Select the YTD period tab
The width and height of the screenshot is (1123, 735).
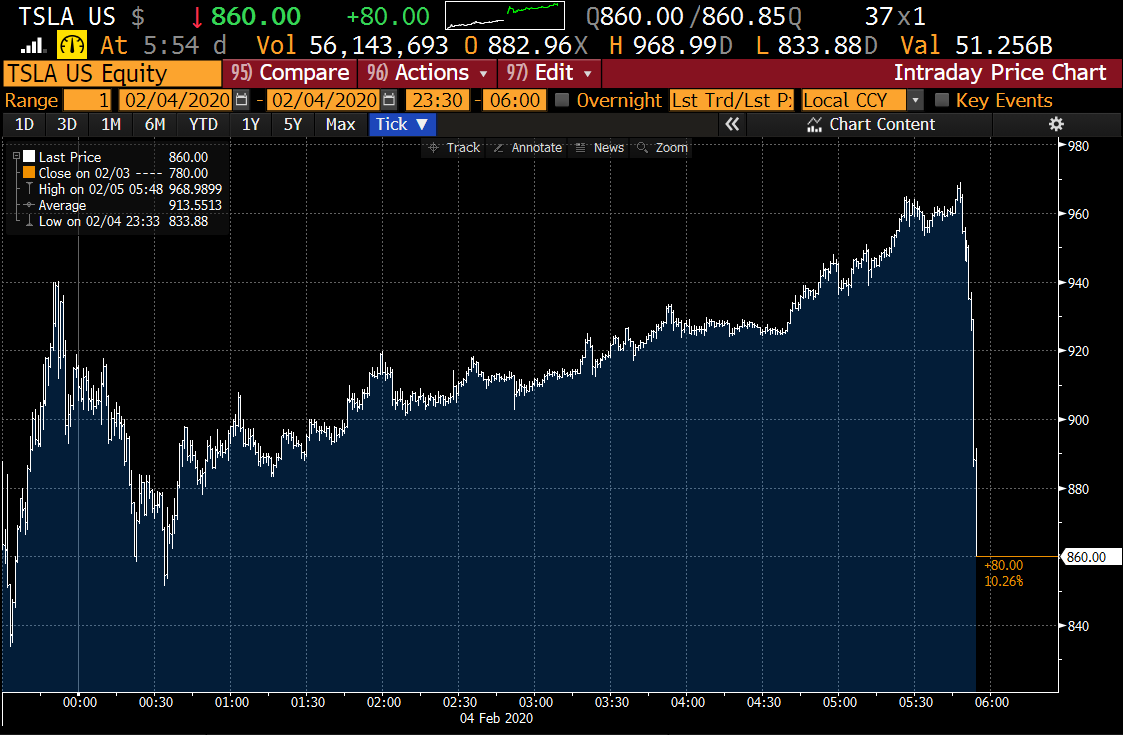pos(203,124)
